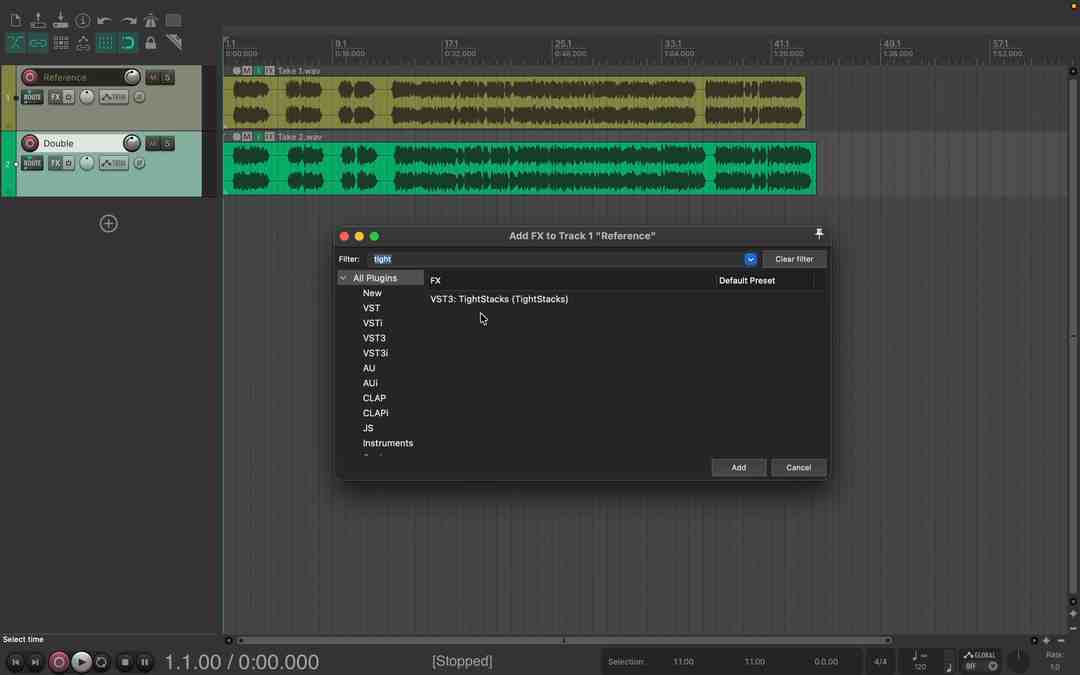Viewport: 1080px width, 675px height.
Task: Select the VST3i category
Action: 375,353
